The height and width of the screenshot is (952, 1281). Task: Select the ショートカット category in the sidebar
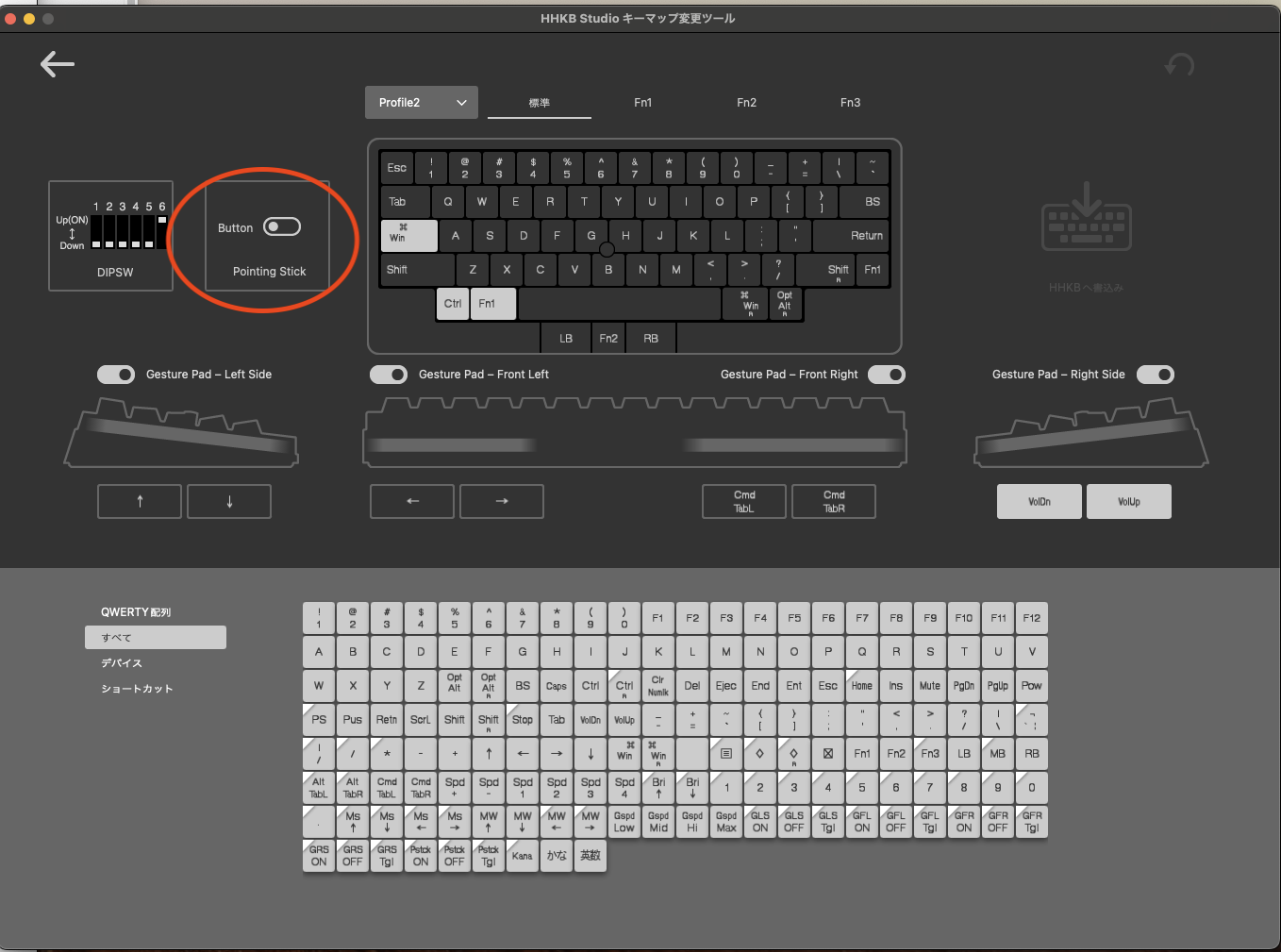point(137,689)
